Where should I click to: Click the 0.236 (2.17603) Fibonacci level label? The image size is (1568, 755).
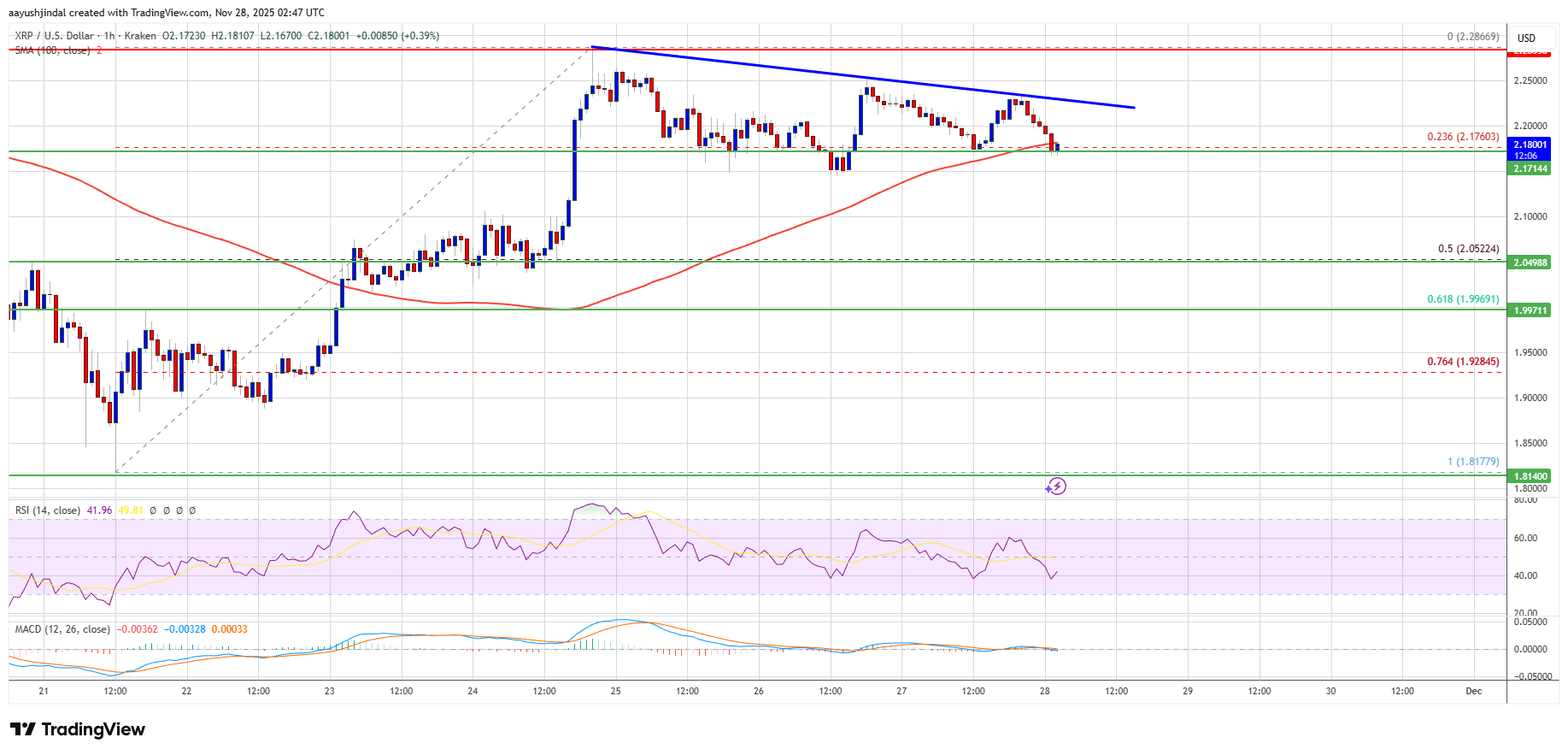(1463, 137)
